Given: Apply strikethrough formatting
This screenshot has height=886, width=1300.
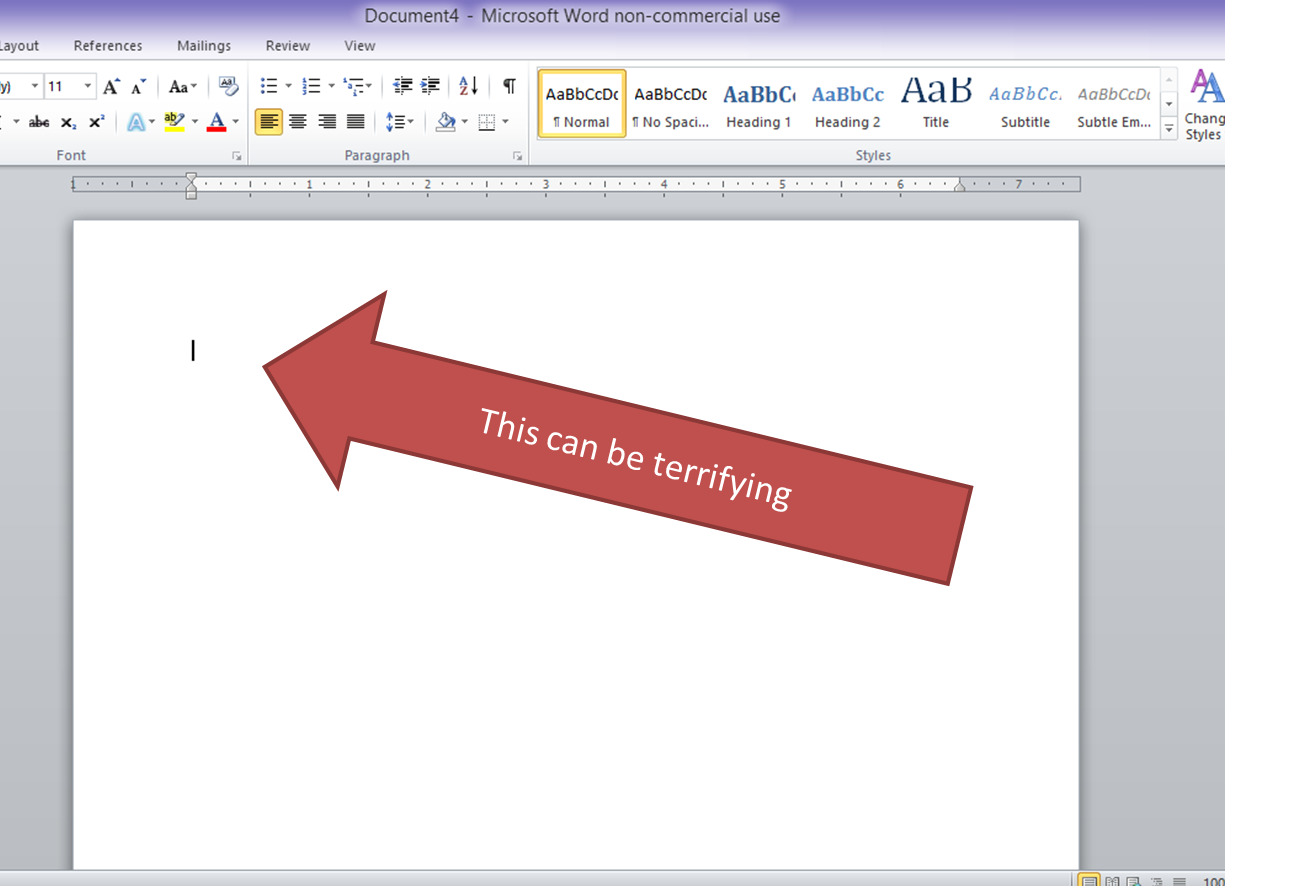Looking at the screenshot, I should click(39, 122).
